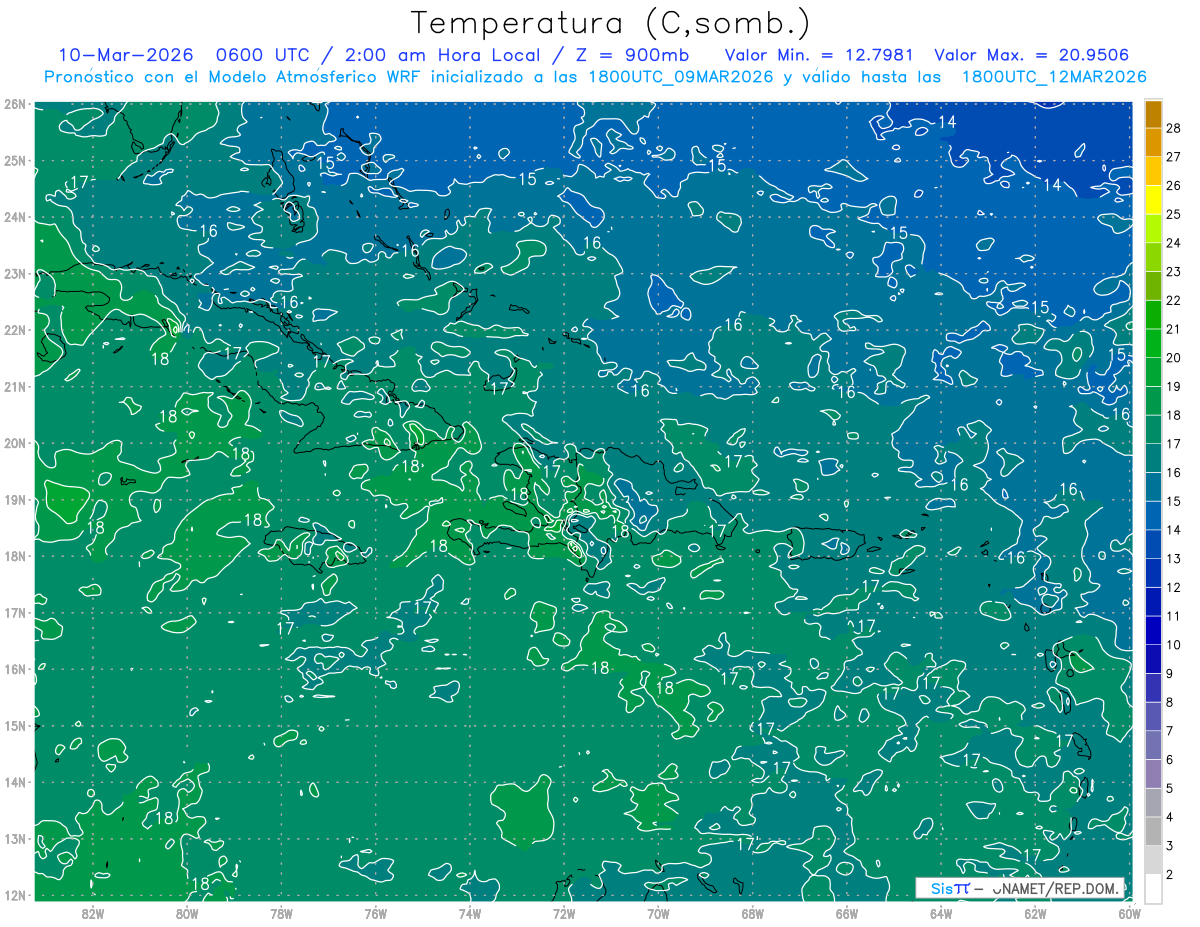Viewport: 1200px width, 927px height.
Task: Click the "70W" longitude label
Action: tap(658, 913)
